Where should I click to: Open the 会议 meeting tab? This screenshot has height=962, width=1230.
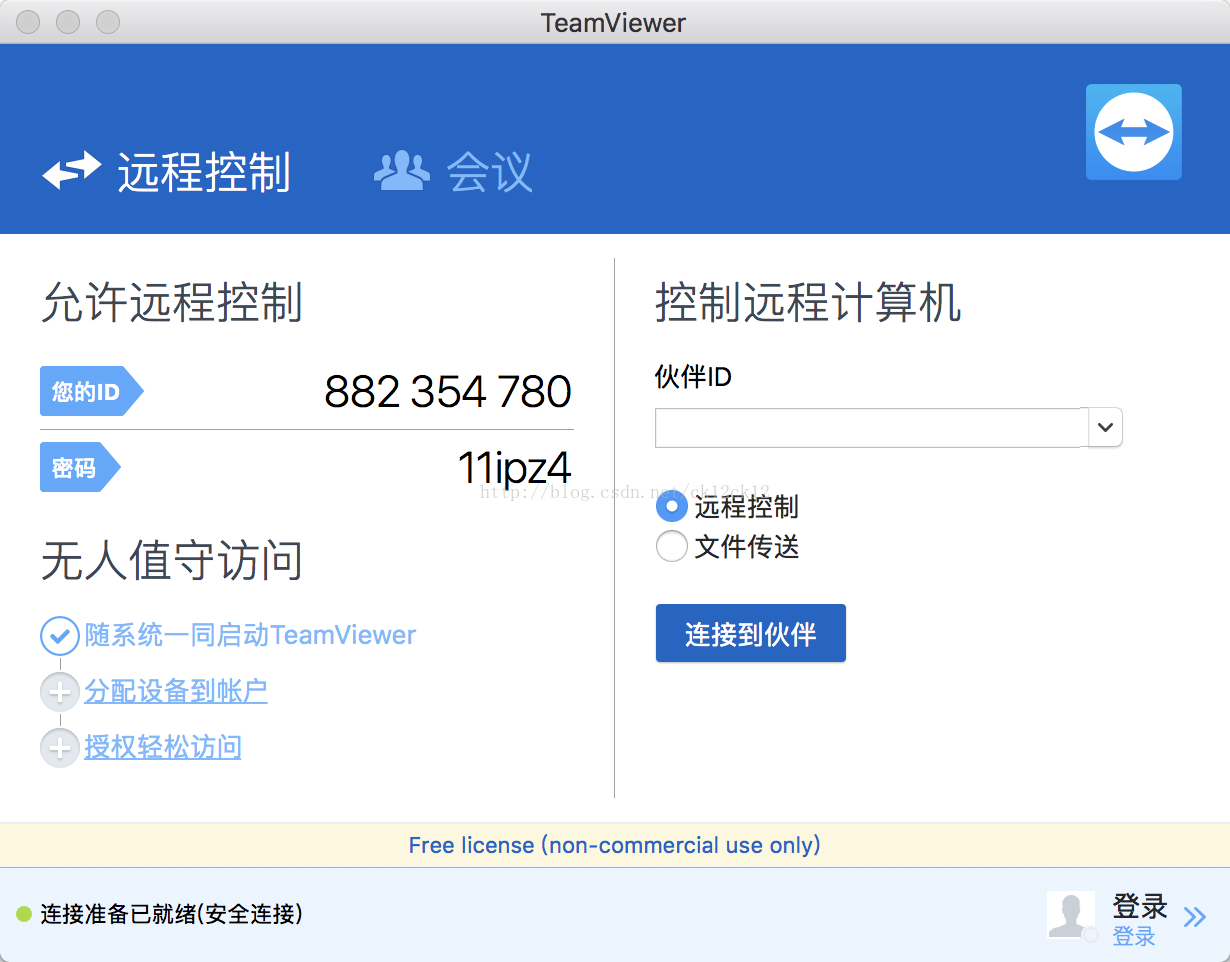click(453, 172)
